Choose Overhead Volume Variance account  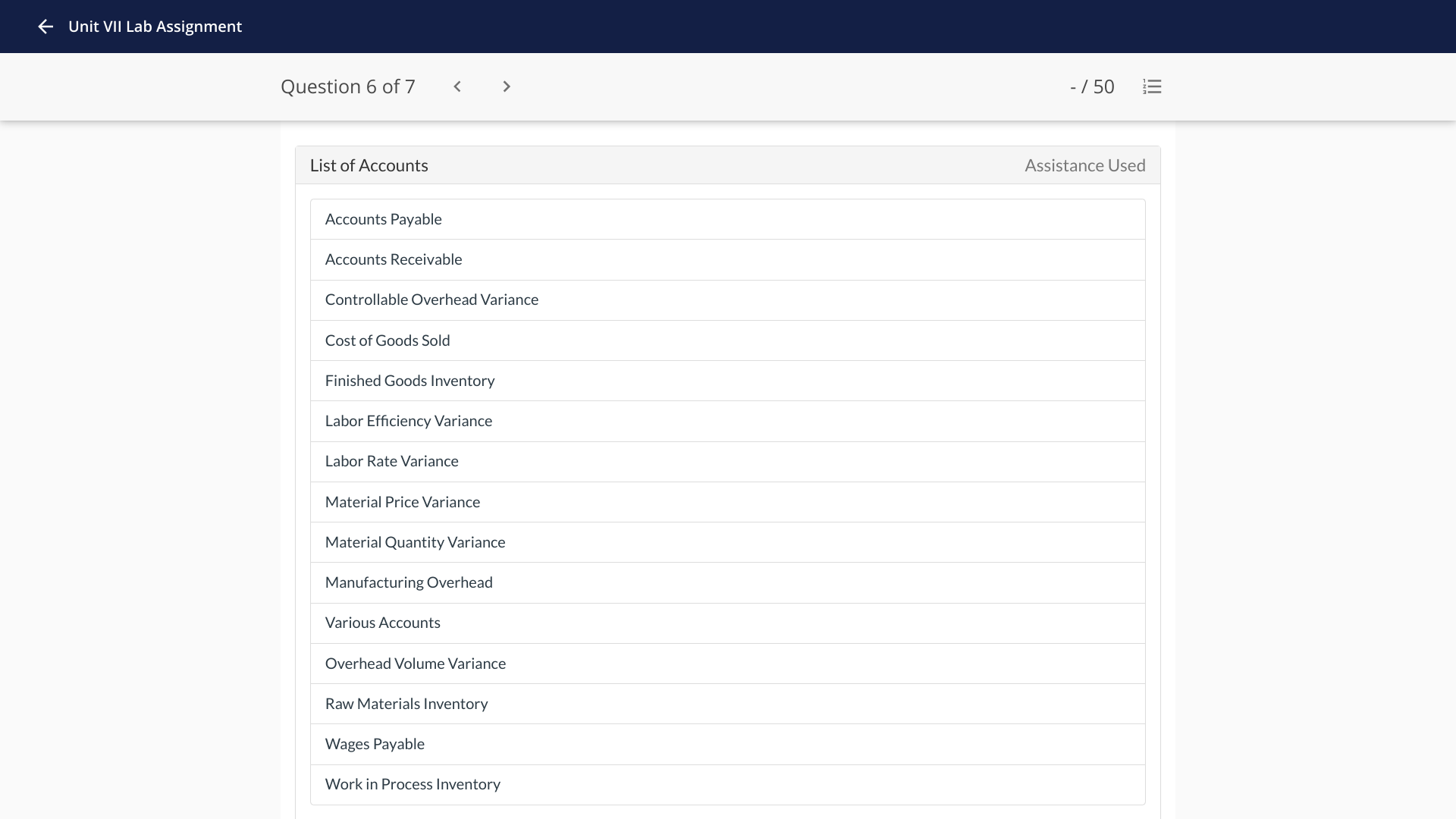pos(415,664)
